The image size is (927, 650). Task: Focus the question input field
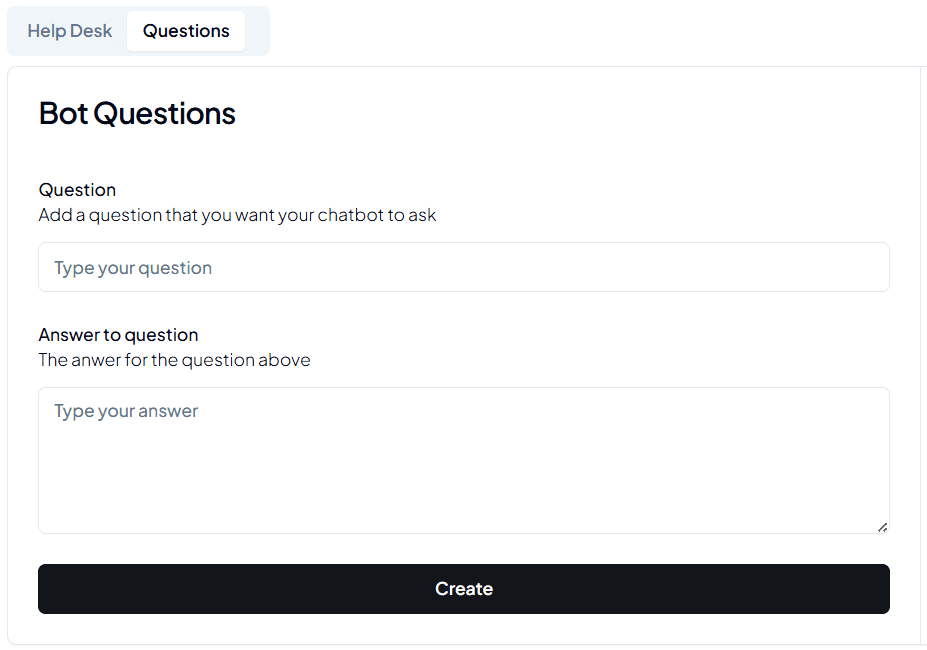pos(463,267)
